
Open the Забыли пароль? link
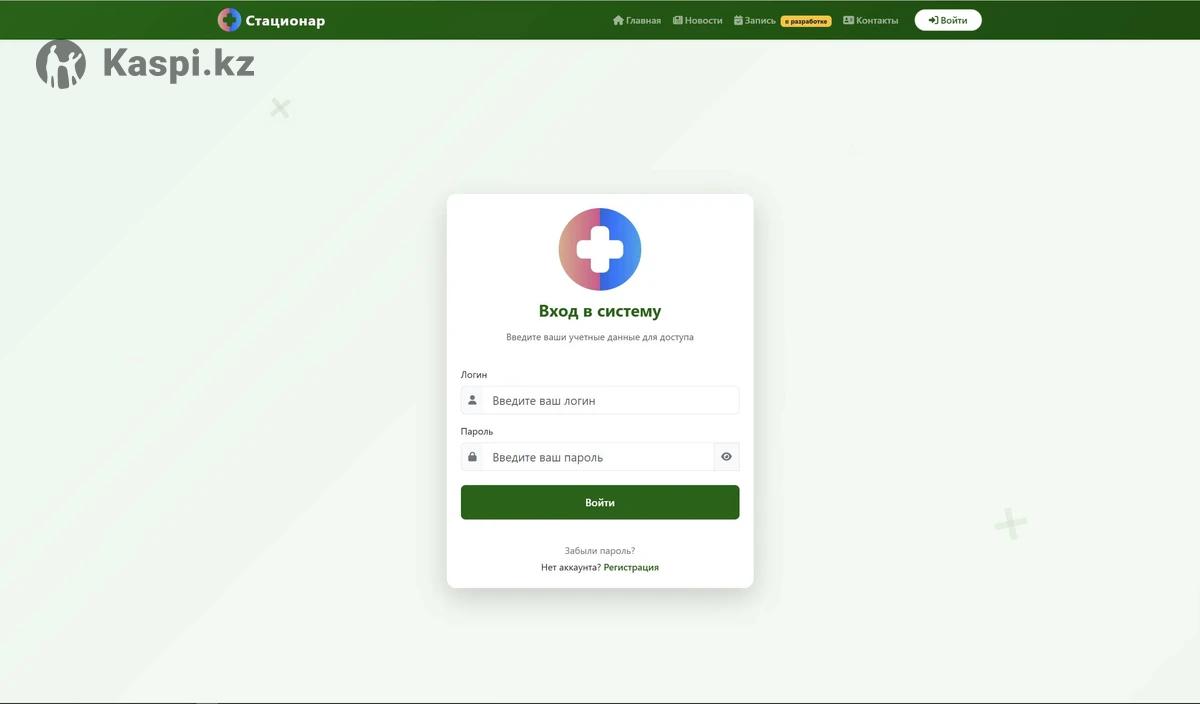[x=600, y=551]
